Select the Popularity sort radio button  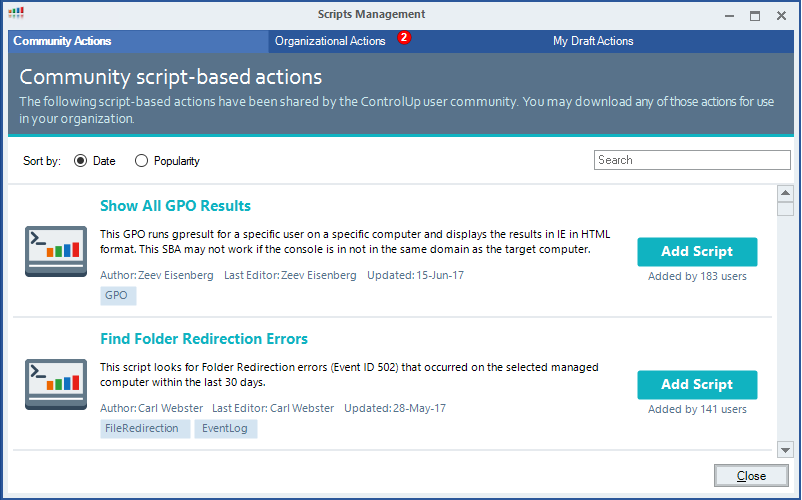[141, 161]
